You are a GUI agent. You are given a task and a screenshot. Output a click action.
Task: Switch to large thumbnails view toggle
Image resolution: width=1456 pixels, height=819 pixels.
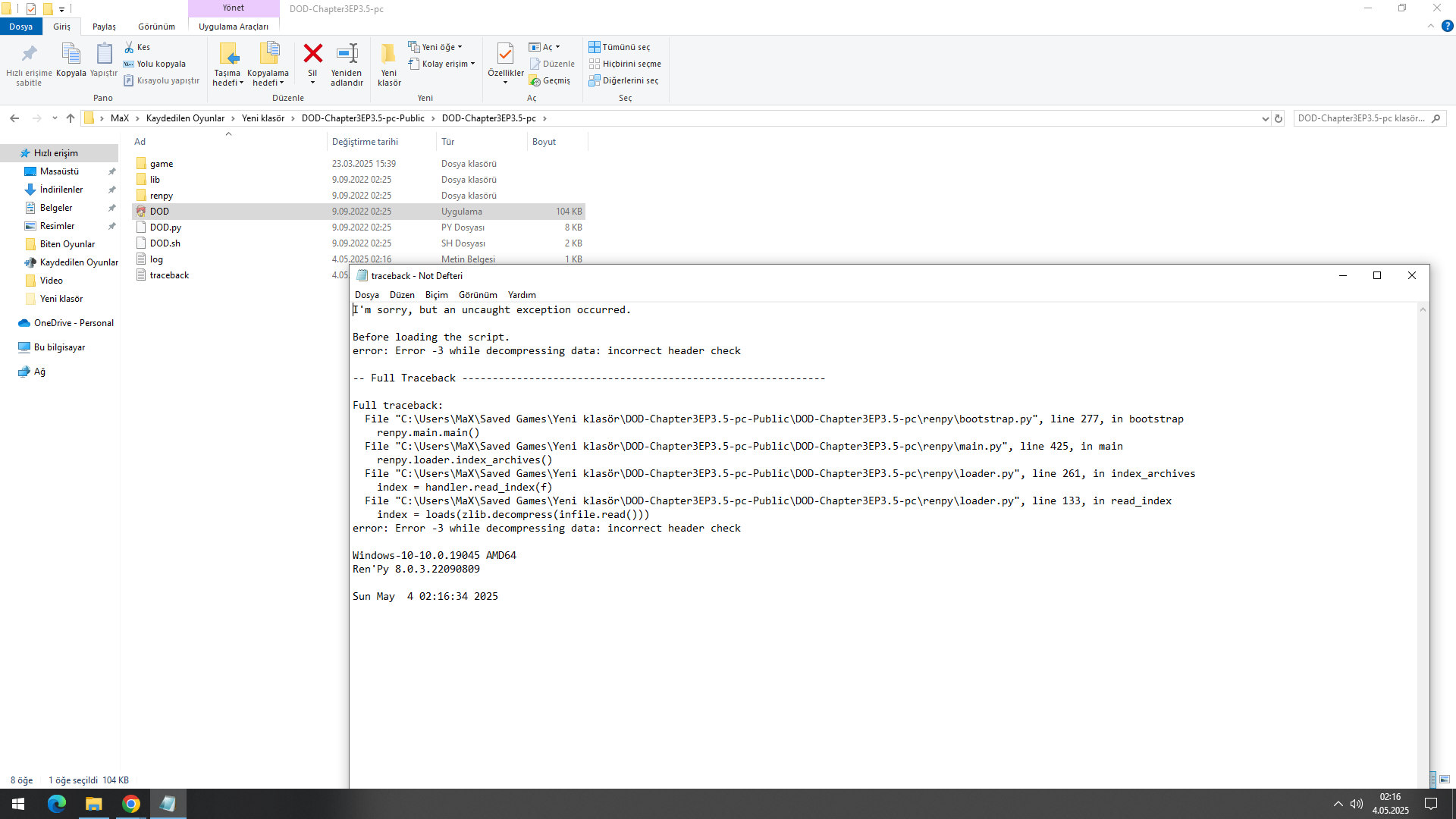click(x=1445, y=780)
